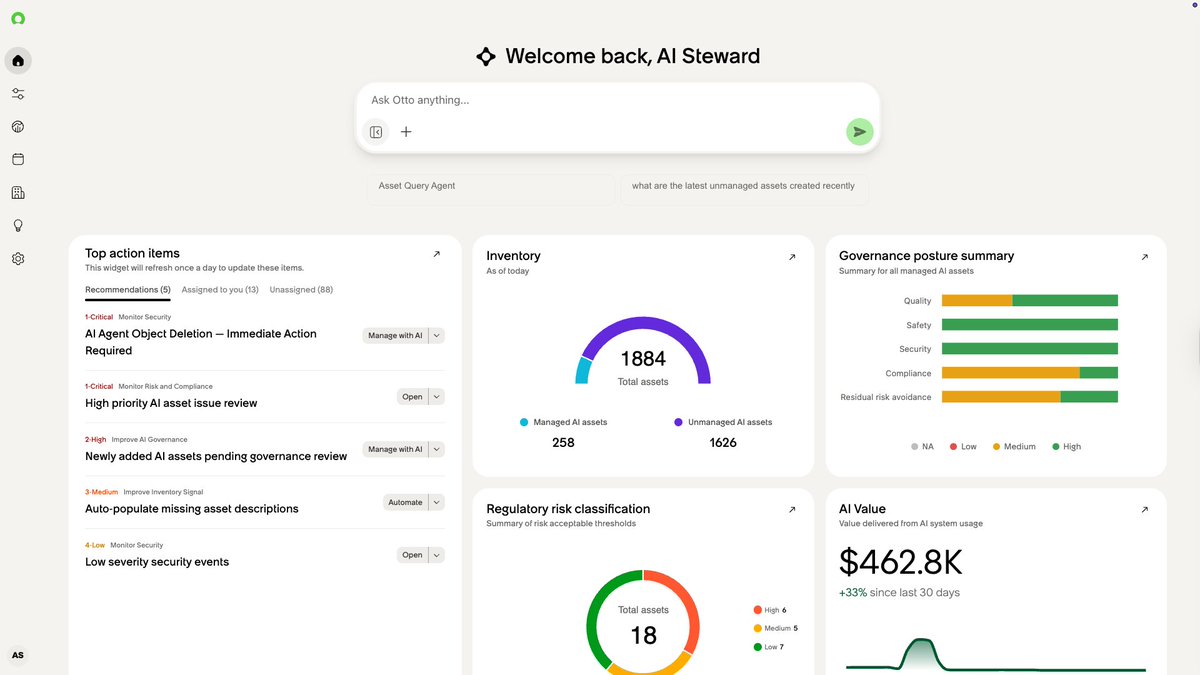Open the lightbulb insights icon in sidebar

(18, 225)
